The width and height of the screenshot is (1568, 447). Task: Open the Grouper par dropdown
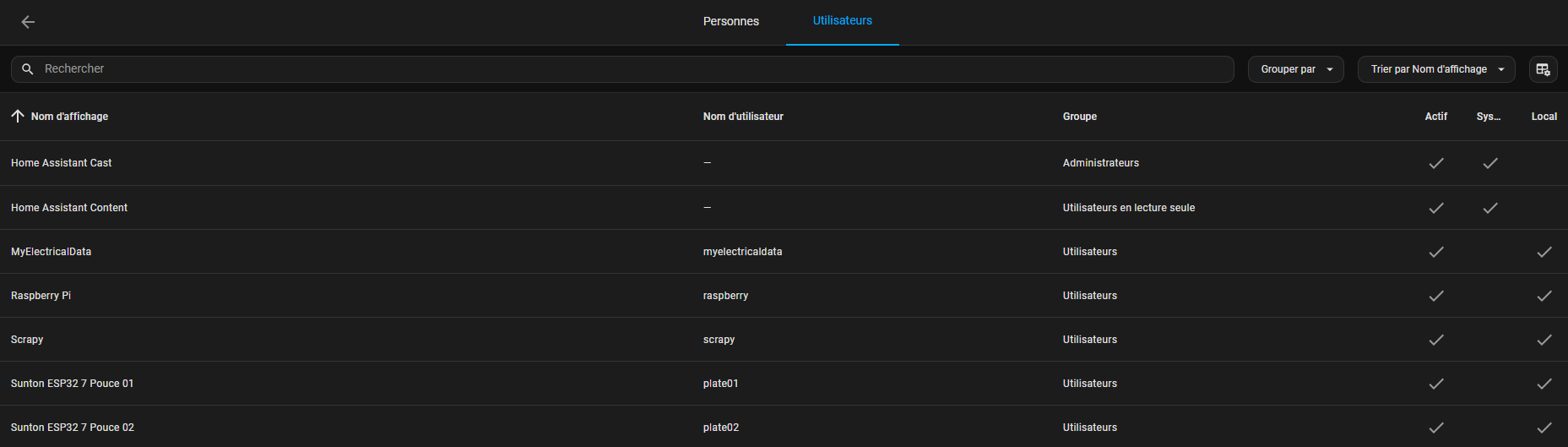[x=1295, y=69]
